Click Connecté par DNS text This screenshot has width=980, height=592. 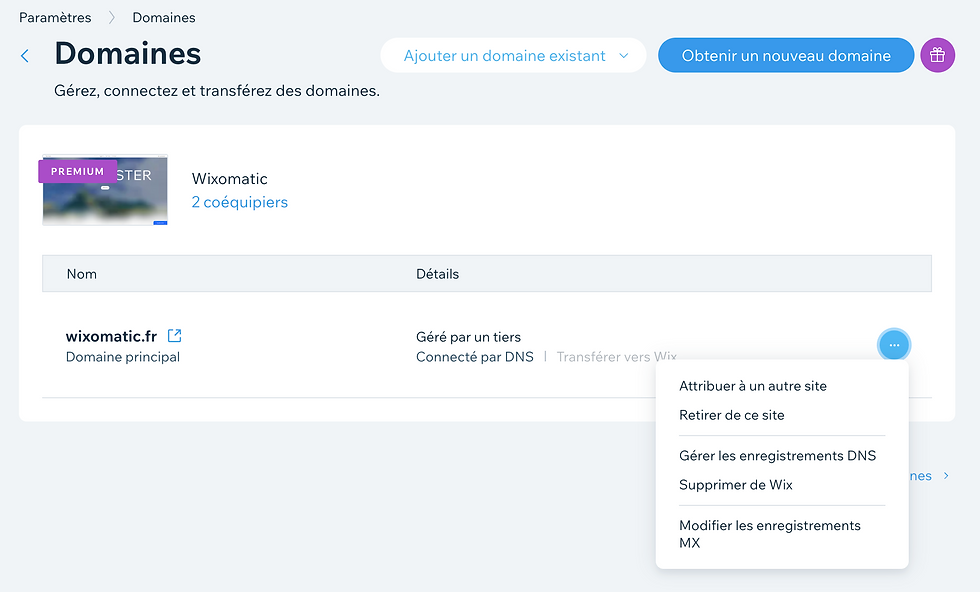474,356
